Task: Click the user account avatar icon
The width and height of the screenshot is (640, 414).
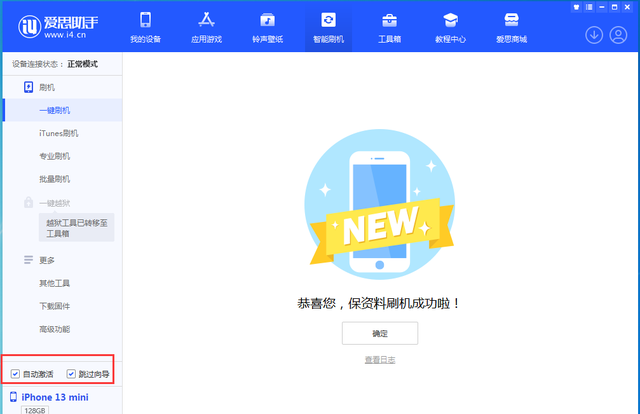Action: 618,35
